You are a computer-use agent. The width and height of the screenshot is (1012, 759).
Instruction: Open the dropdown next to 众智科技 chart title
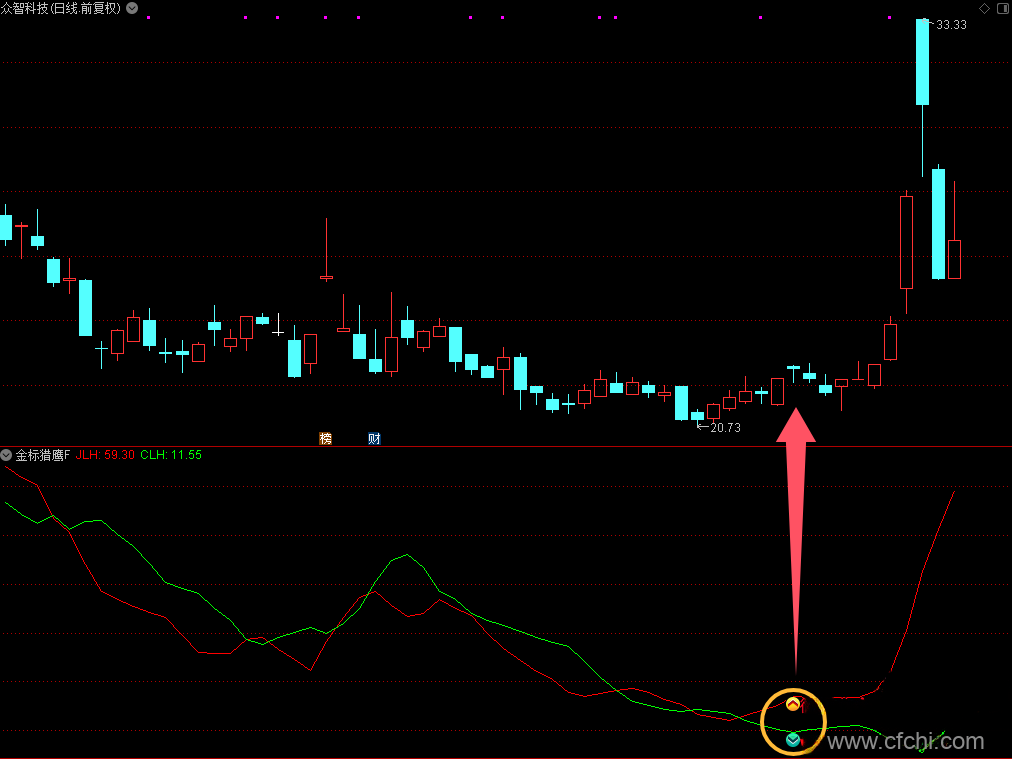coord(132,8)
